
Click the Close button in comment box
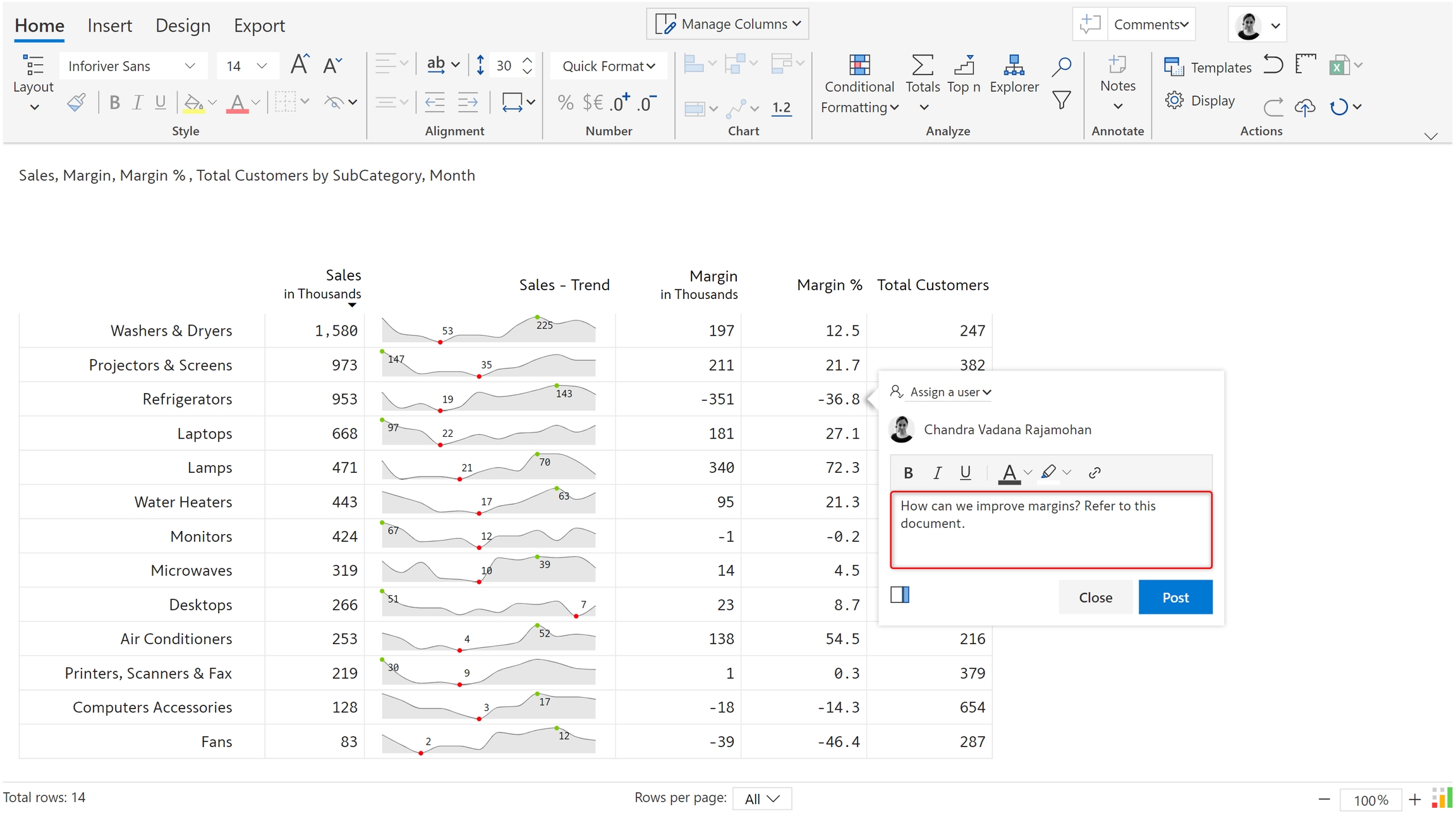(1095, 597)
